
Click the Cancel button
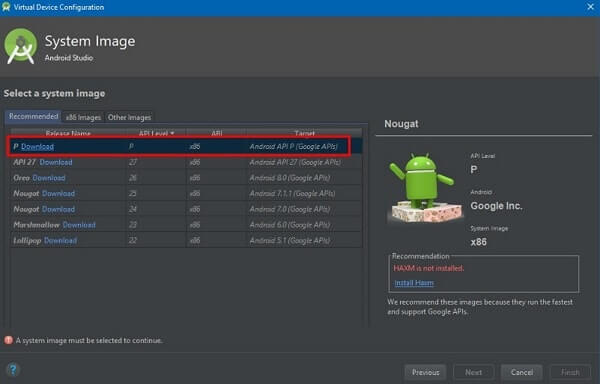coord(522,372)
